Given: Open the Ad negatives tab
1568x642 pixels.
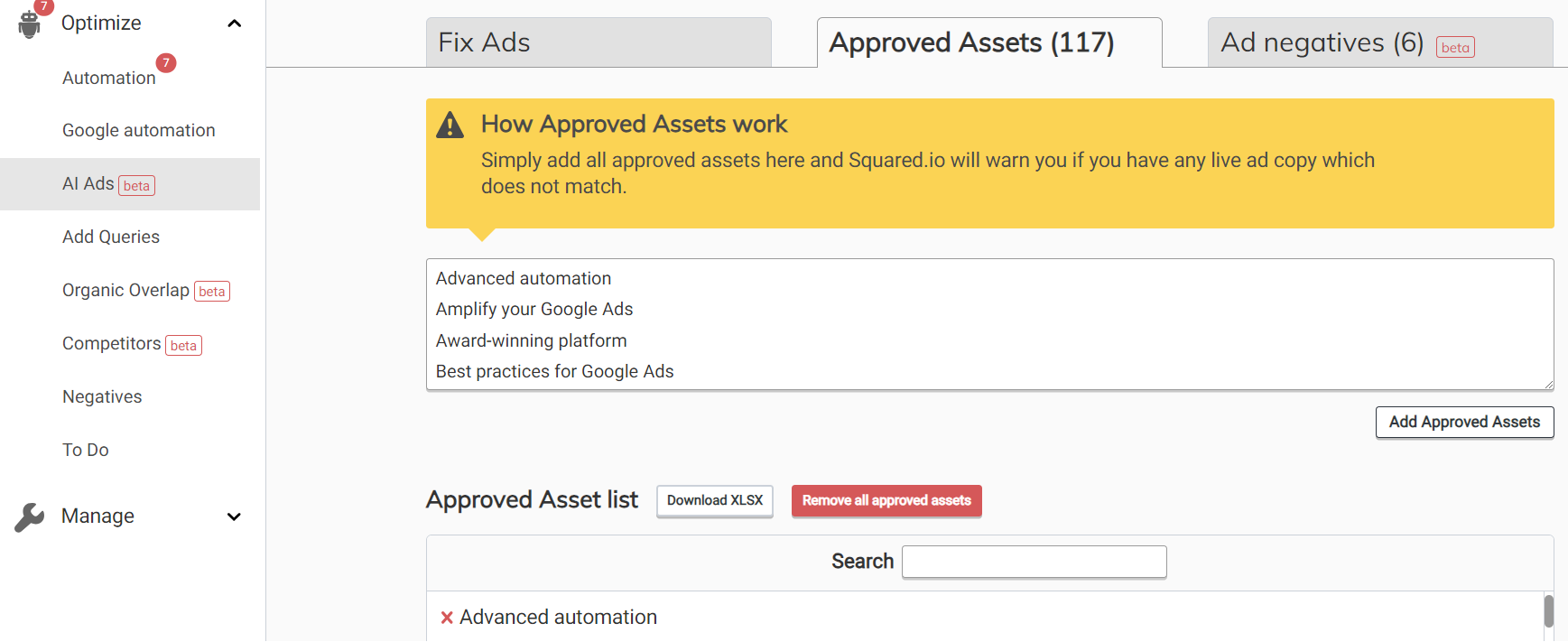Looking at the screenshot, I should coord(1322,42).
